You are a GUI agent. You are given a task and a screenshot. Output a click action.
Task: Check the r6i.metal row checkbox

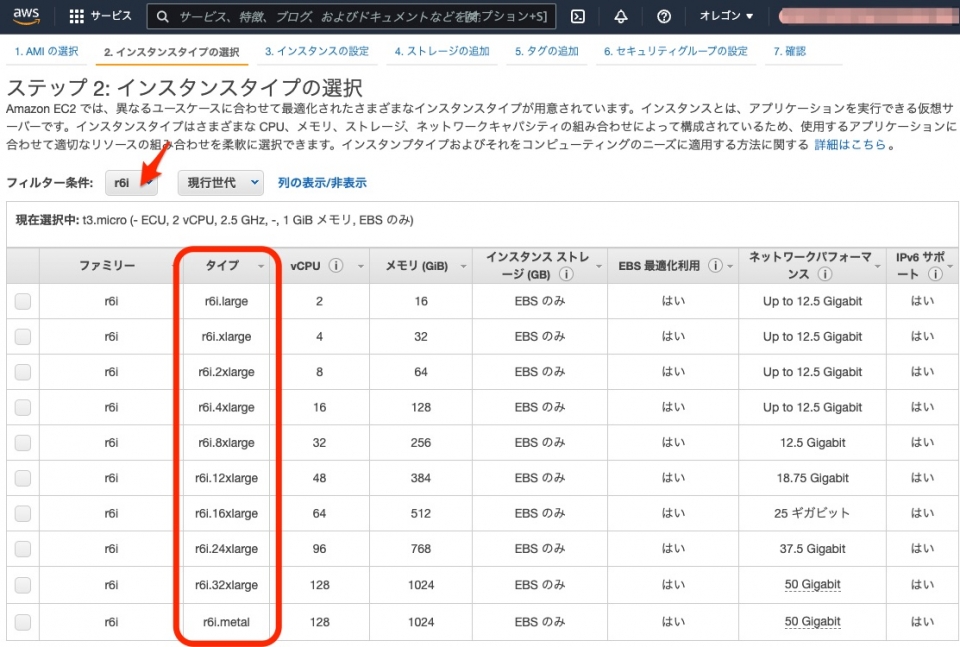pos(22,620)
